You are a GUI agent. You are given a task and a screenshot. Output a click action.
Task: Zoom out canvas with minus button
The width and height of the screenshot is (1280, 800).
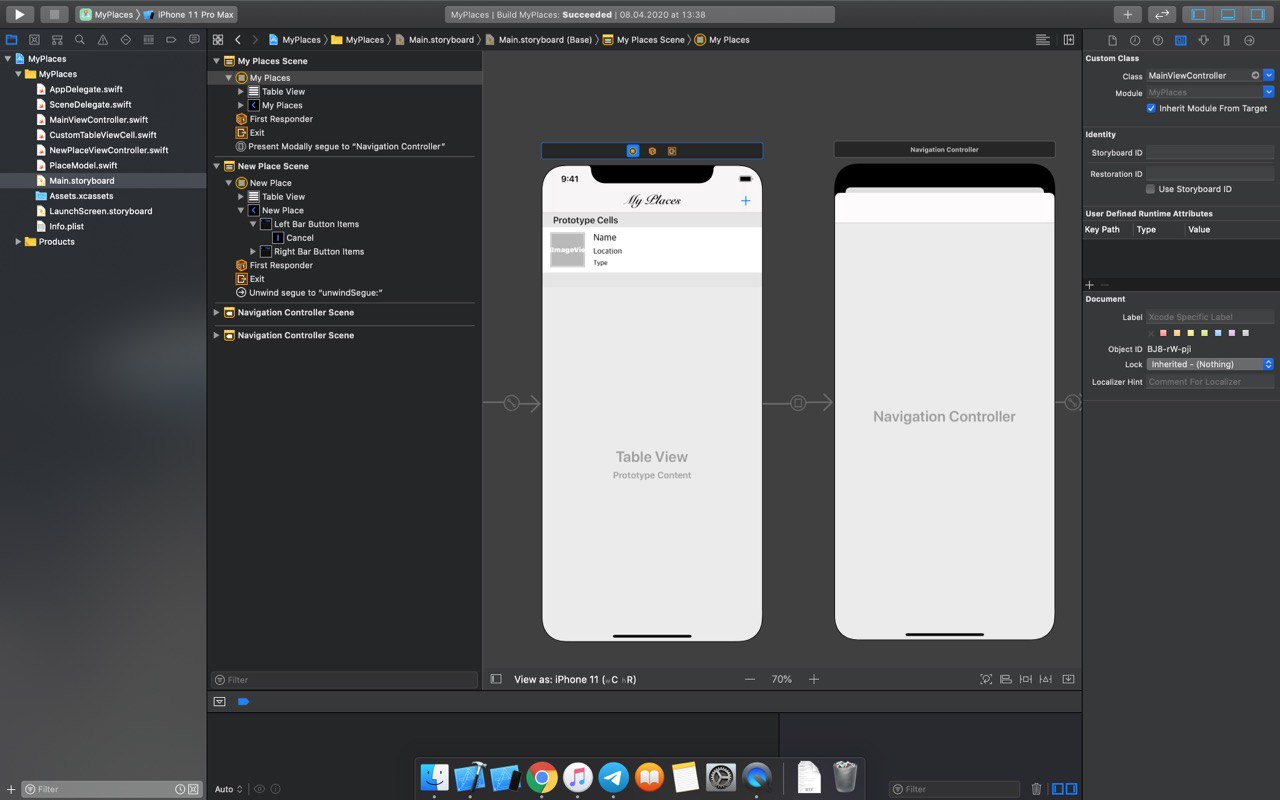750,679
